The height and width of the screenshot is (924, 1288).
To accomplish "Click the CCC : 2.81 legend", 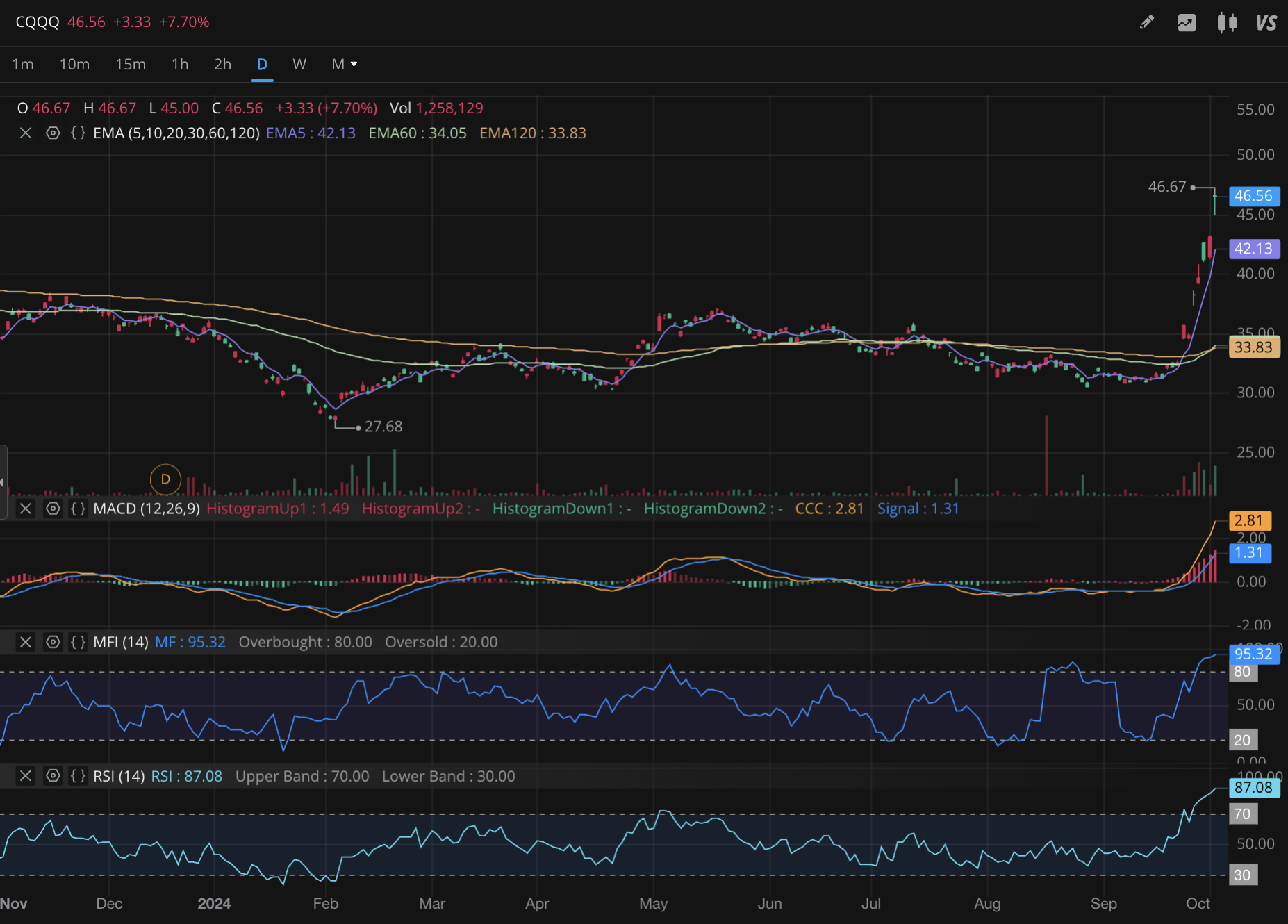I will coord(829,509).
